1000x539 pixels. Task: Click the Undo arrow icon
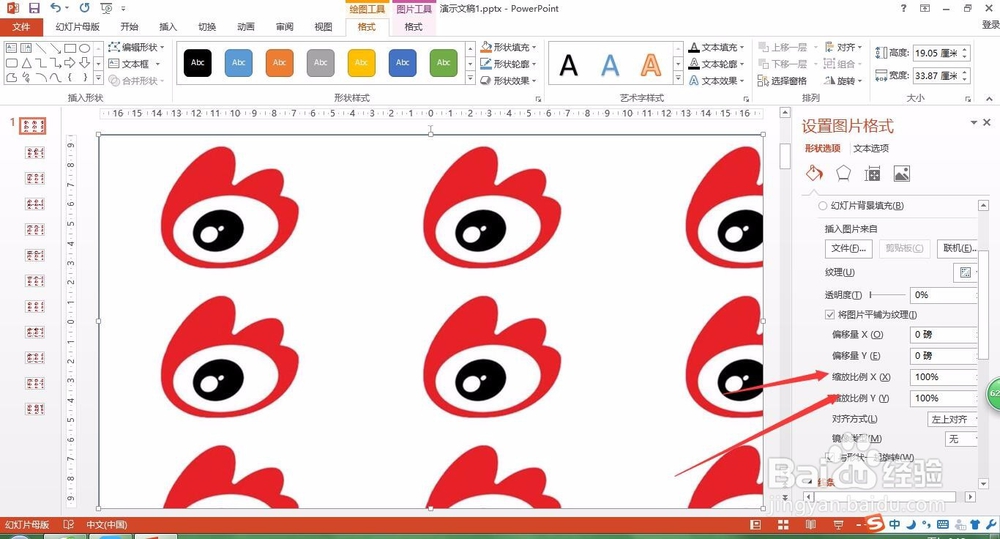coord(56,8)
